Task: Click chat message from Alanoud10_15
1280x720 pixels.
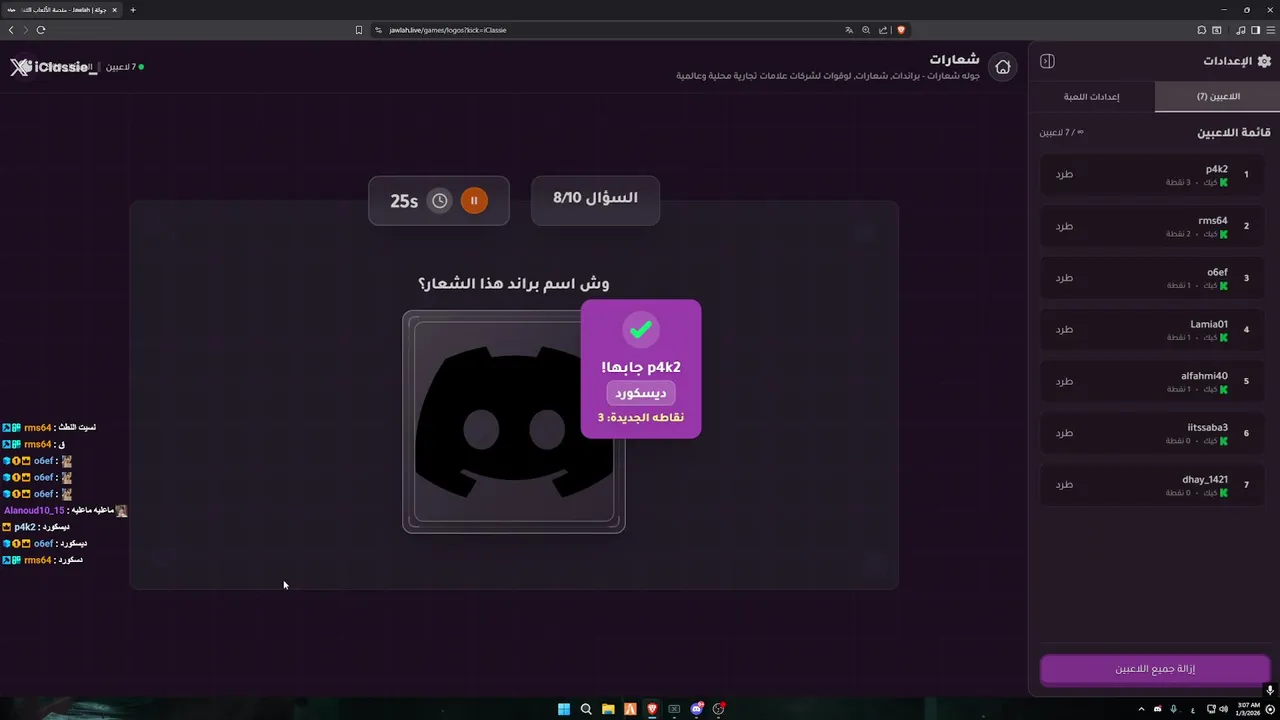Action: [65, 510]
